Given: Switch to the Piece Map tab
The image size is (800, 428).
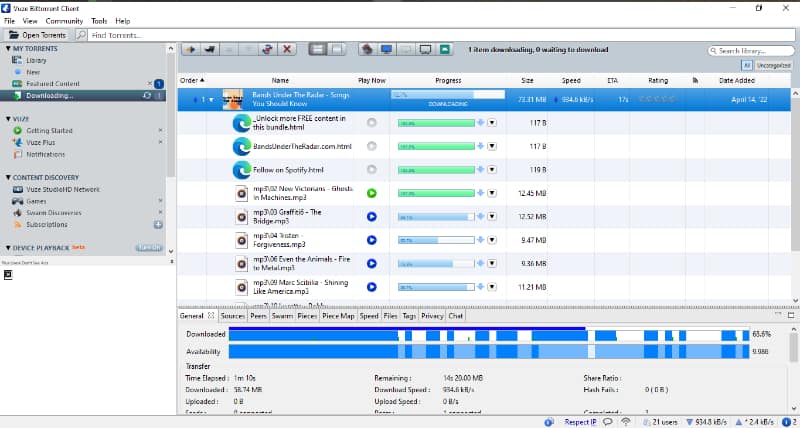Looking at the screenshot, I should point(338,316).
